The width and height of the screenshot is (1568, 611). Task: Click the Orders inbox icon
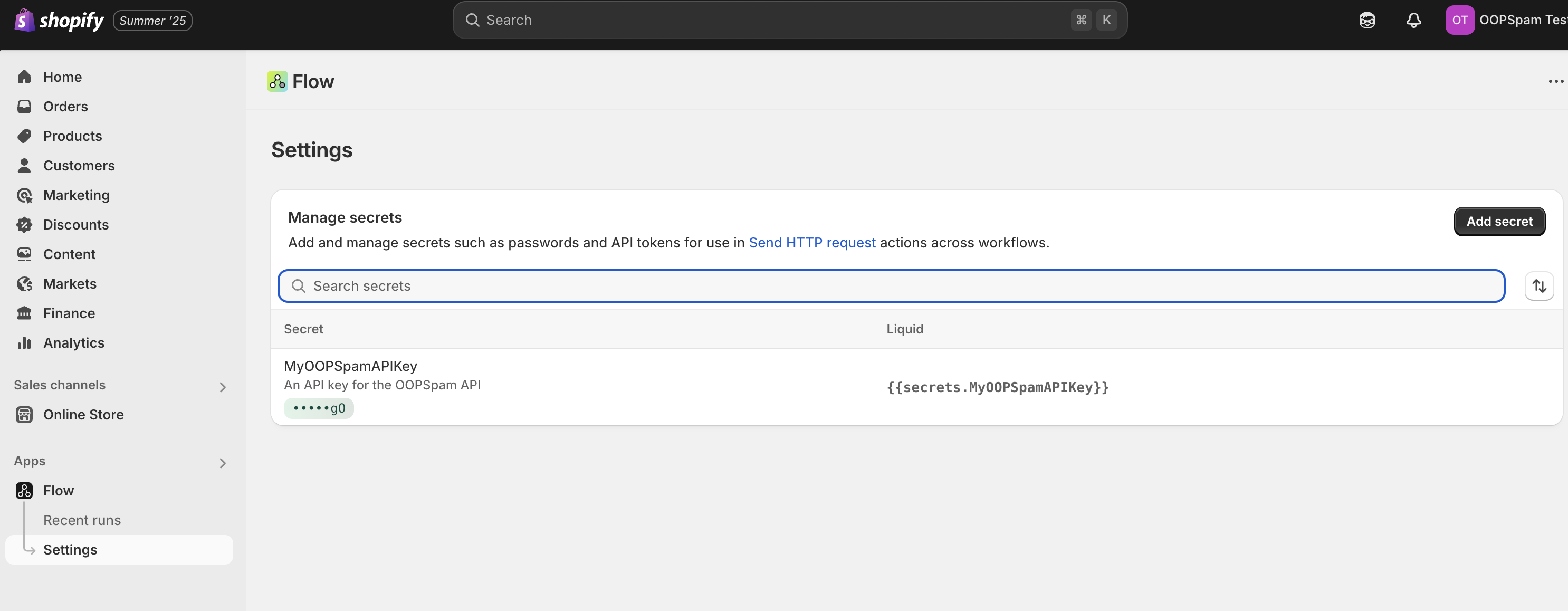[x=24, y=107]
